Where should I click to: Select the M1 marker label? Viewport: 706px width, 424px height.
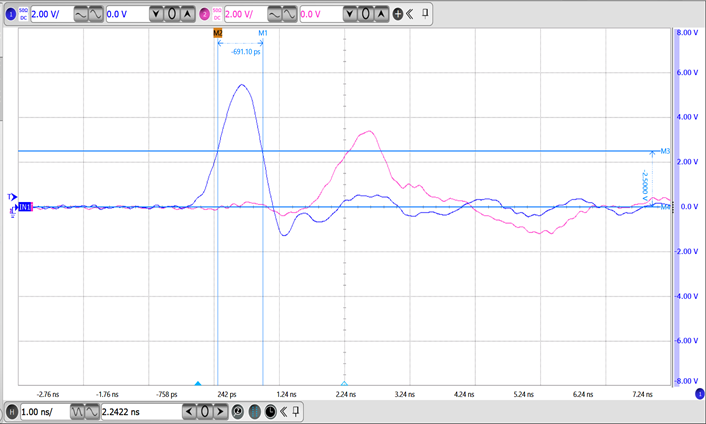pyautogui.click(x=263, y=33)
